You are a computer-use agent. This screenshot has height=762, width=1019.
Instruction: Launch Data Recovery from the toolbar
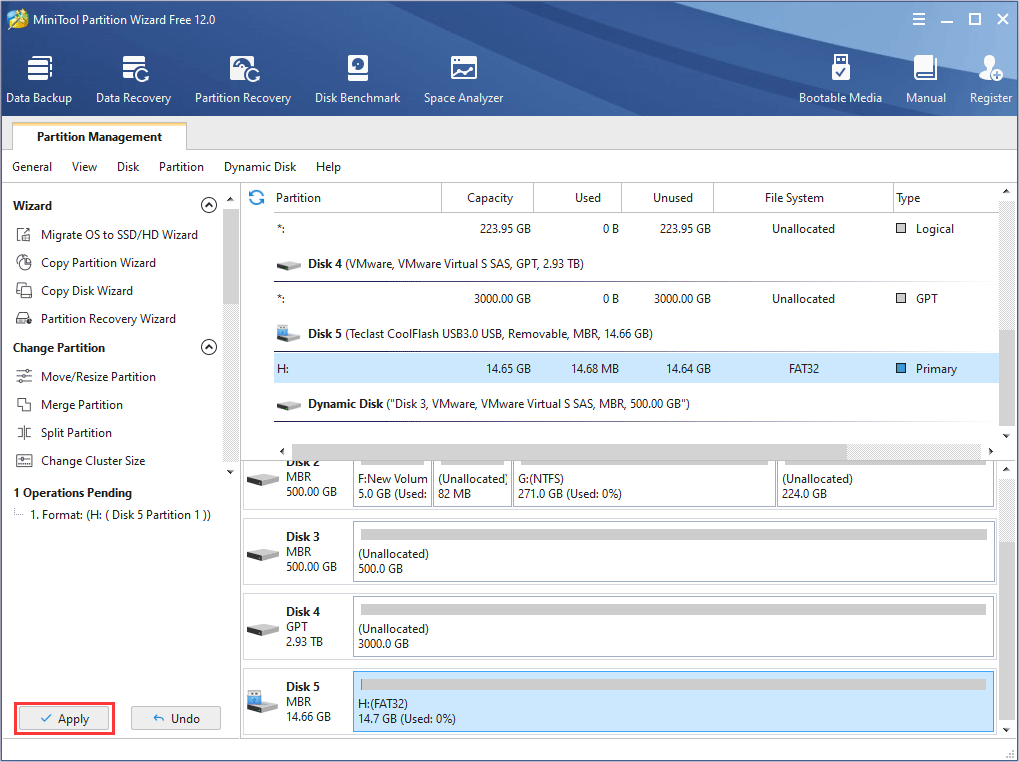click(x=133, y=79)
